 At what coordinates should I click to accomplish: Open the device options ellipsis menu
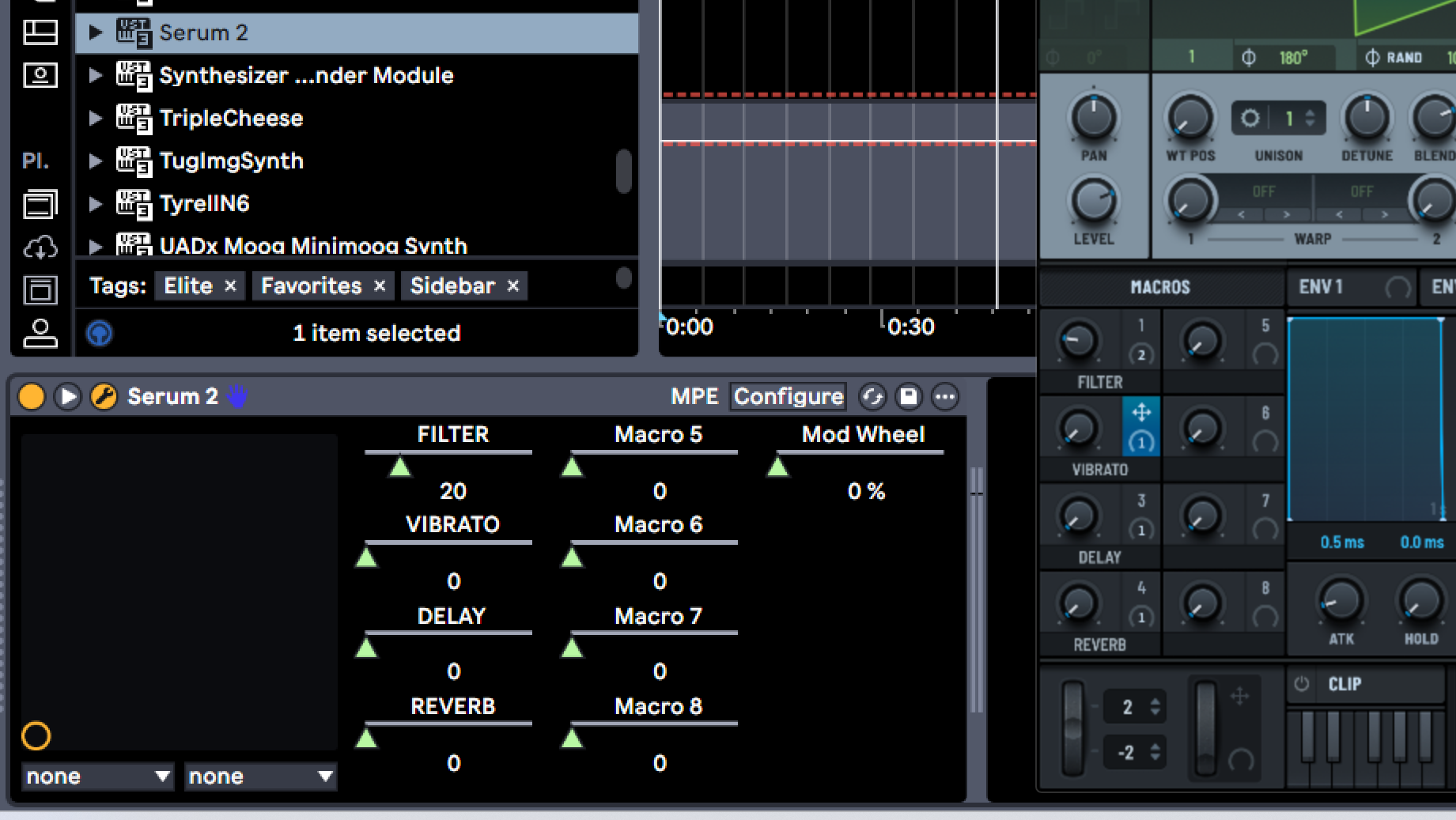pos(945,396)
